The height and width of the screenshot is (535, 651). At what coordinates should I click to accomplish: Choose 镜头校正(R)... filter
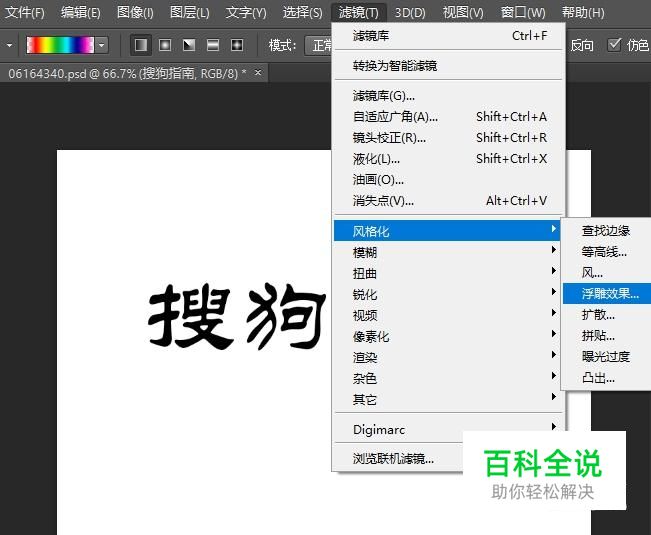pos(450,137)
